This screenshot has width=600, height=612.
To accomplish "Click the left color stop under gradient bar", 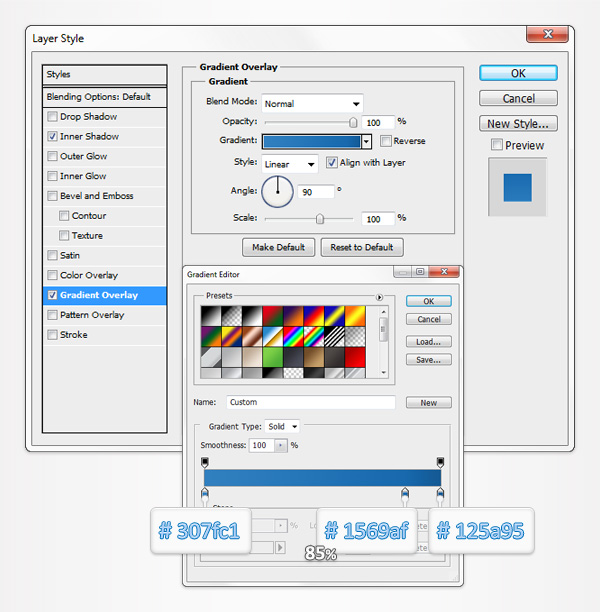I will tap(205, 494).
